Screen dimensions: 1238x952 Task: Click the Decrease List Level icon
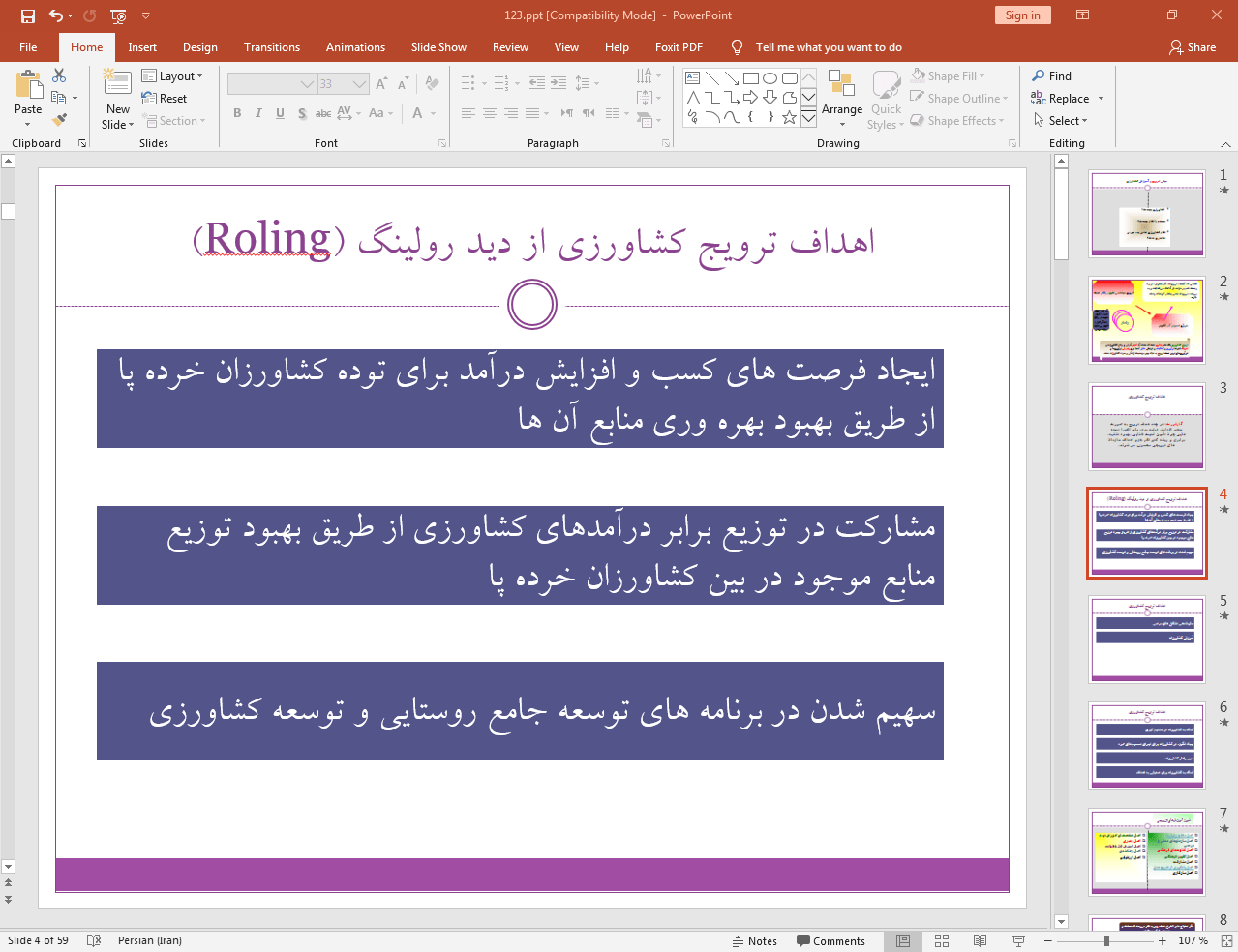(x=536, y=83)
